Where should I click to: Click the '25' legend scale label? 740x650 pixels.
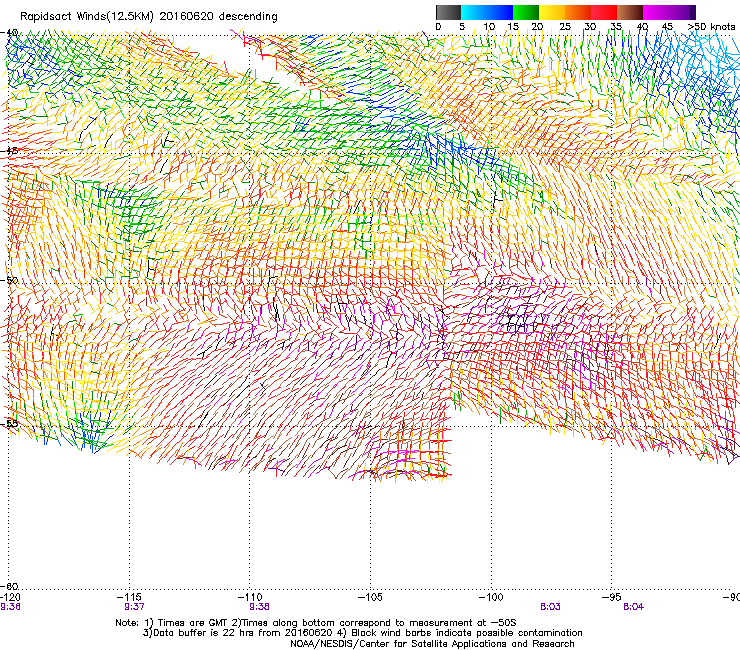click(565, 27)
